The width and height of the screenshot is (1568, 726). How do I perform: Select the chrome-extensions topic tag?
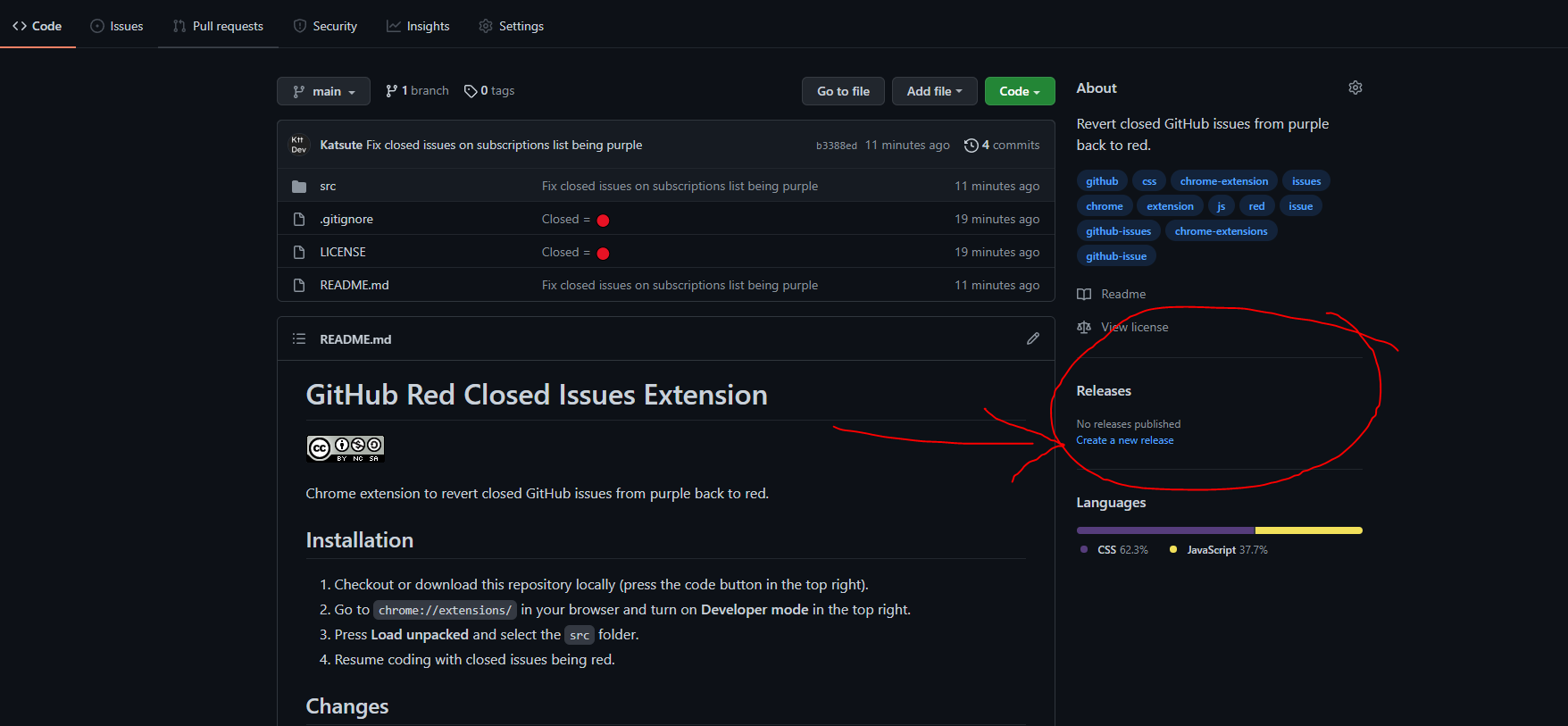pyautogui.click(x=1221, y=231)
